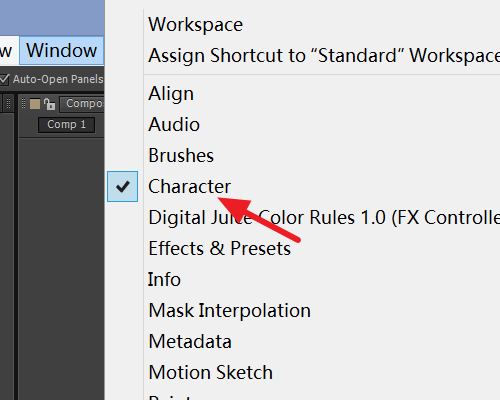Click the panel lock icon

50,104
